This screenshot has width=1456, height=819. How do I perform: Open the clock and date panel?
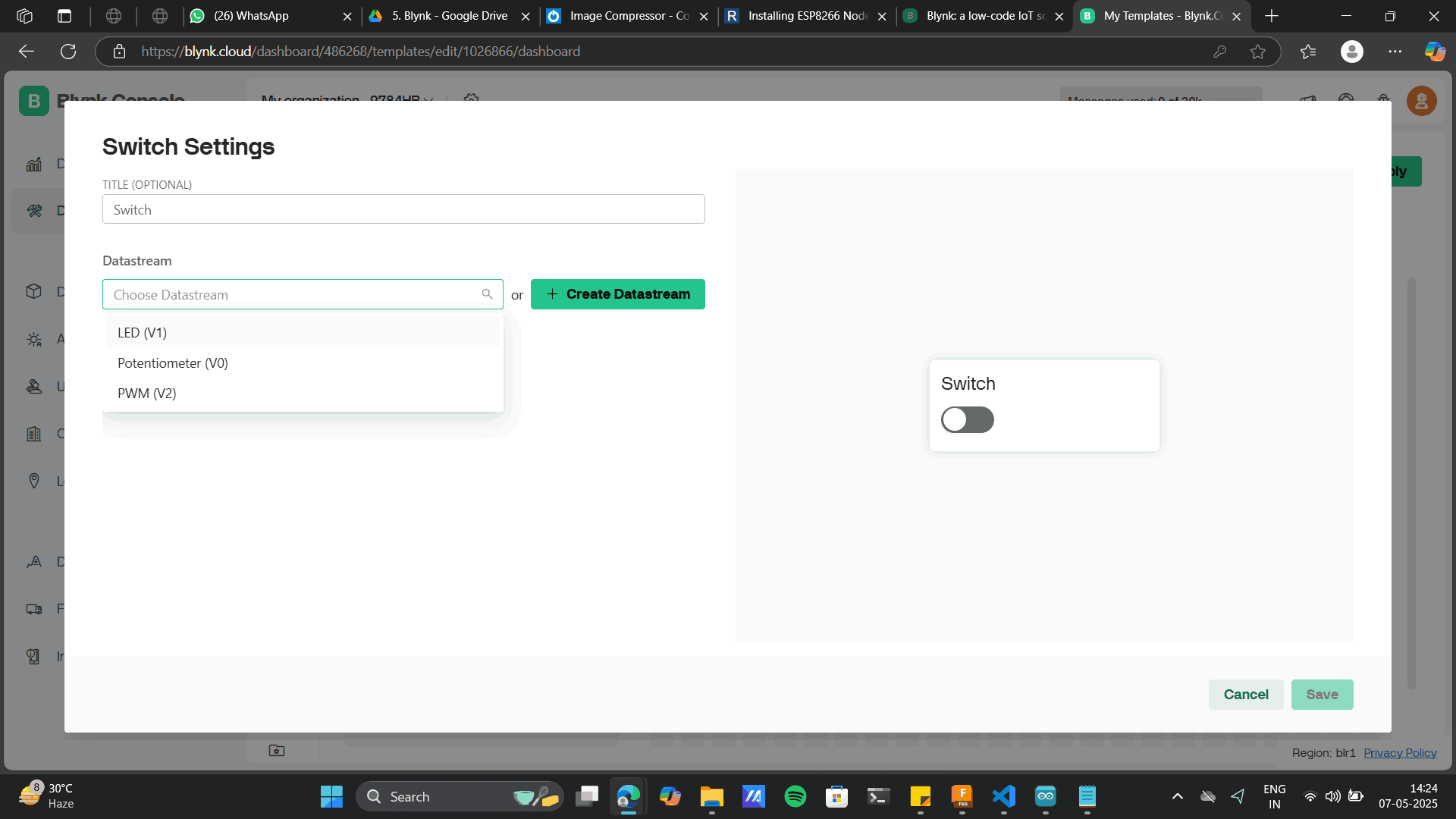pos(1408,796)
